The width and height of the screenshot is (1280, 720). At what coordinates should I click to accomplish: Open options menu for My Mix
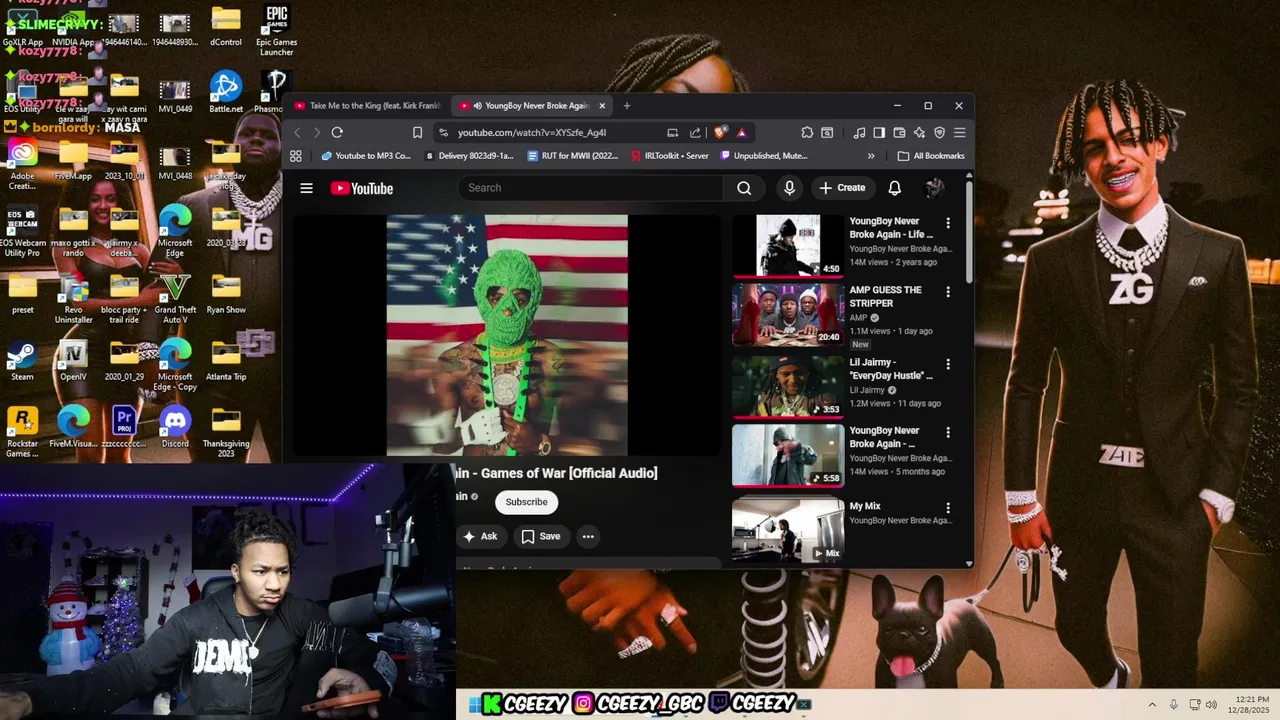pos(948,508)
